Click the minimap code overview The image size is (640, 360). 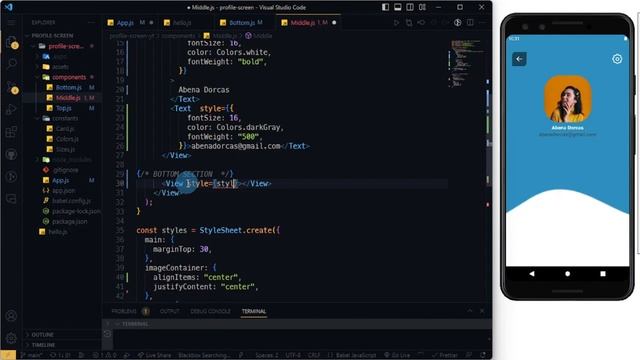pyautogui.click(x=466, y=63)
